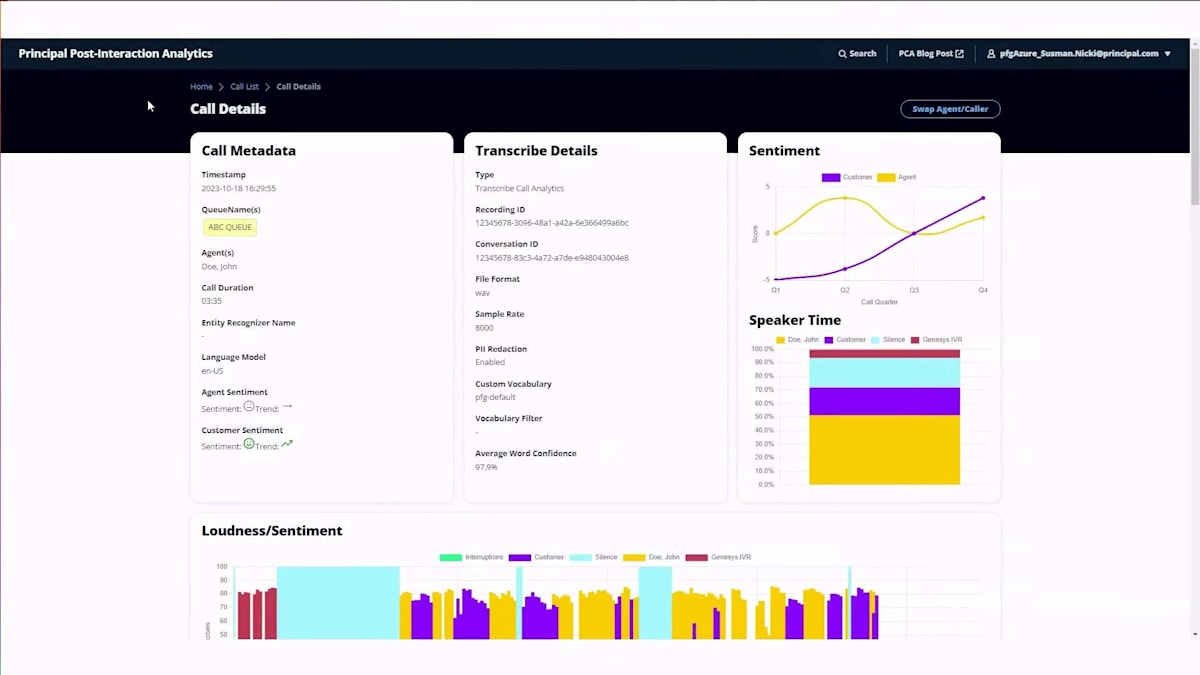
Task: Click the agent trend flat arrow icon
Action: tap(287, 406)
